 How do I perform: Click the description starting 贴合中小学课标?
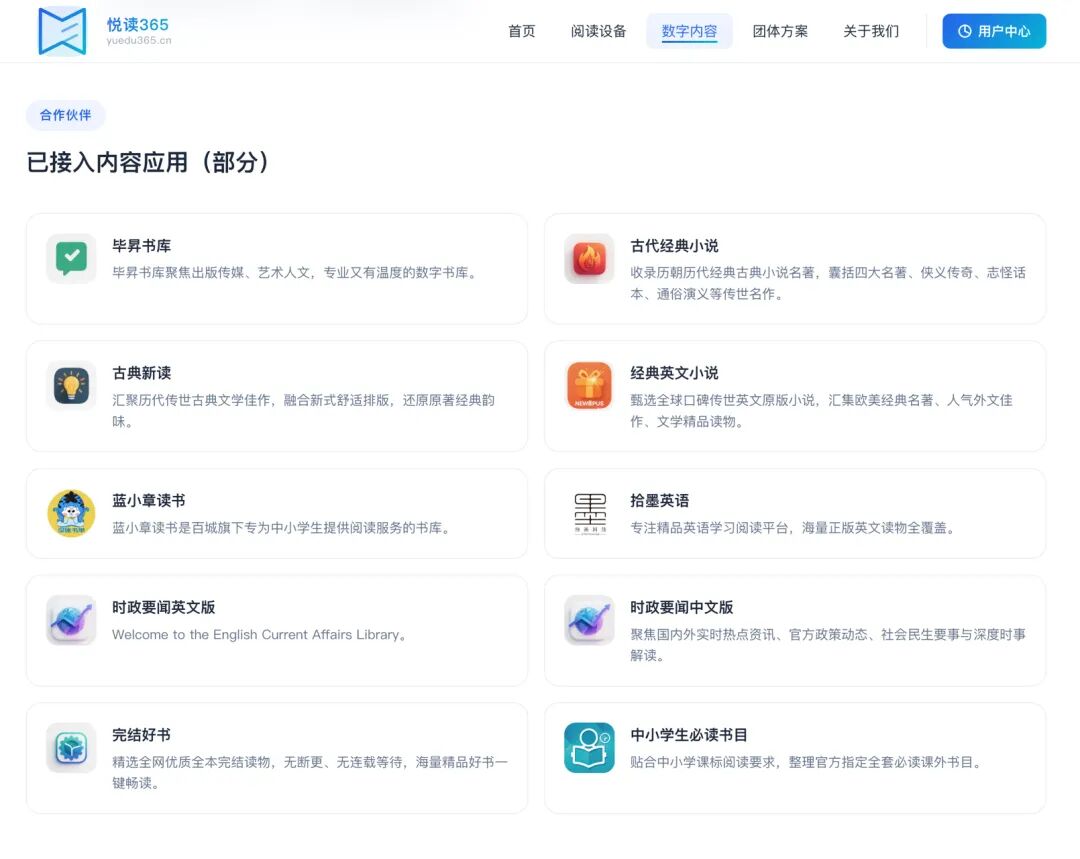tap(806, 762)
